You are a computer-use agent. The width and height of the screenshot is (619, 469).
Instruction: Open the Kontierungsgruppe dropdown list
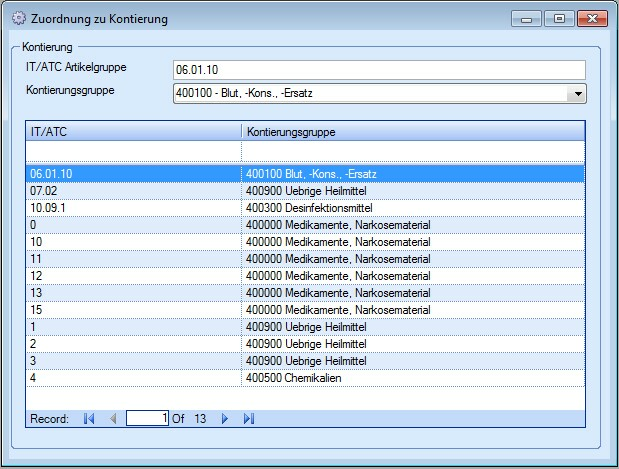576,93
